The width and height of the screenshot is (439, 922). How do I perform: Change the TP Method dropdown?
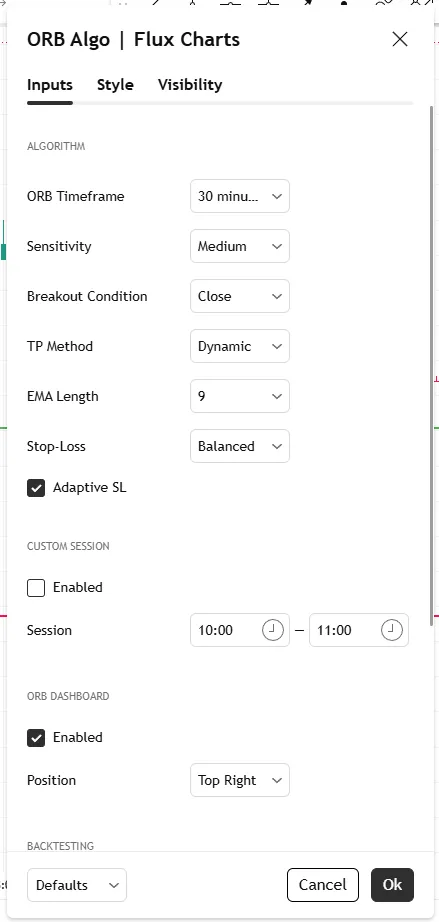click(x=240, y=346)
